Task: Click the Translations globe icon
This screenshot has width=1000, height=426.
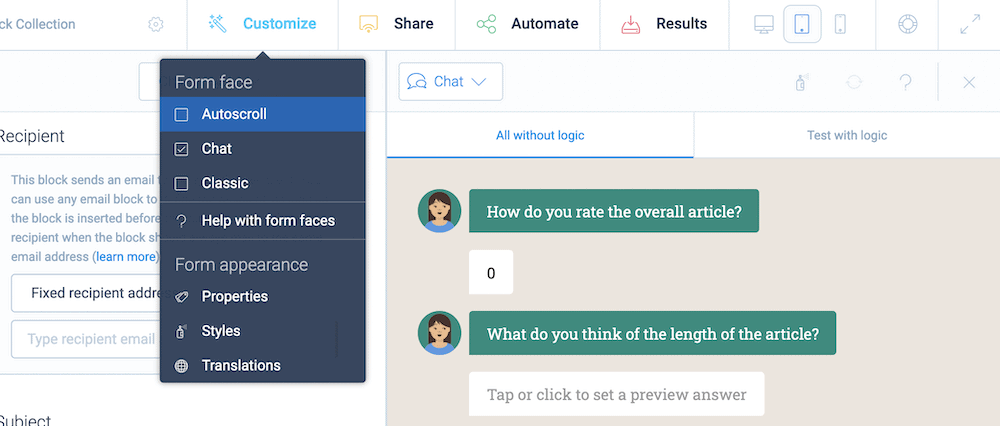Action: pyautogui.click(x=182, y=365)
